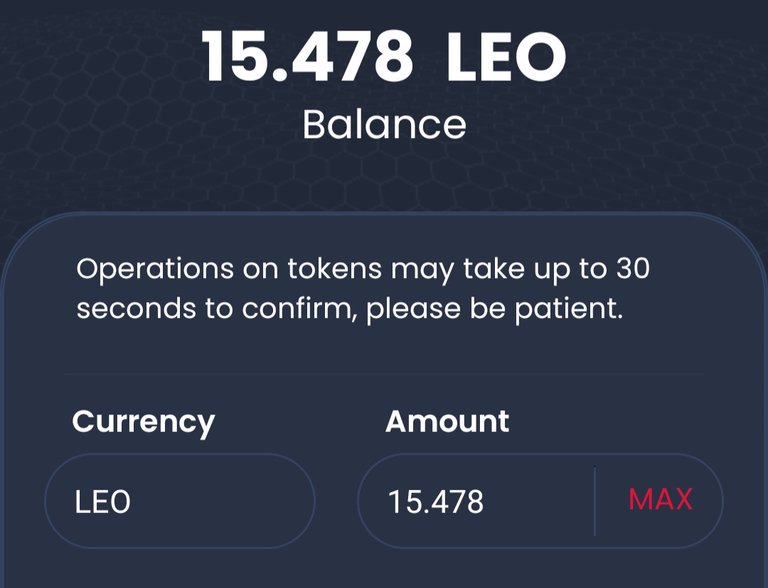Screen dimensions: 768x588
Task: Focus the Amount field showing 15.478
Action: 476,501
